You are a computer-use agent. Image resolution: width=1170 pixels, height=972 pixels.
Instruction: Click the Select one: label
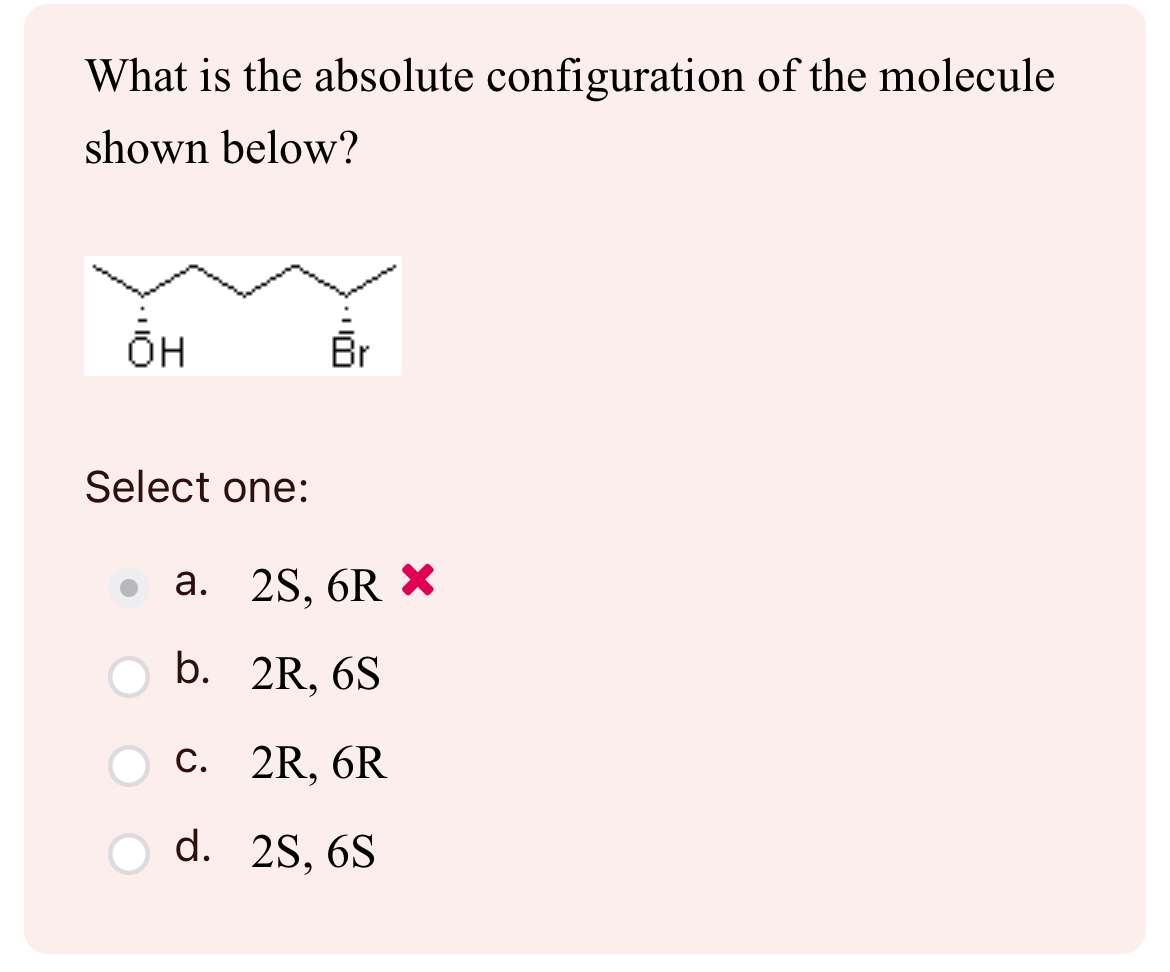click(196, 489)
